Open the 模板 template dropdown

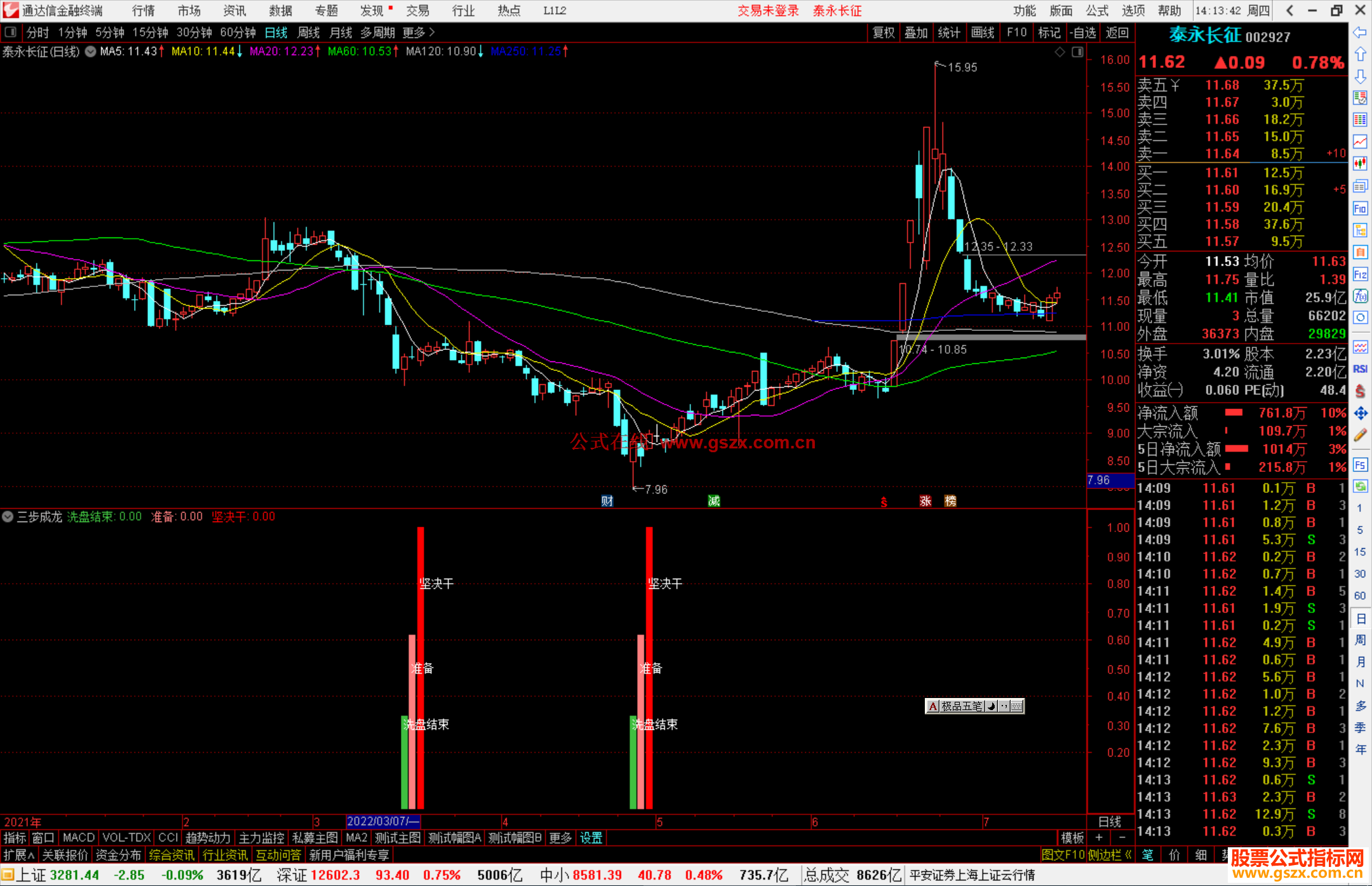(x=1073, y=838)
